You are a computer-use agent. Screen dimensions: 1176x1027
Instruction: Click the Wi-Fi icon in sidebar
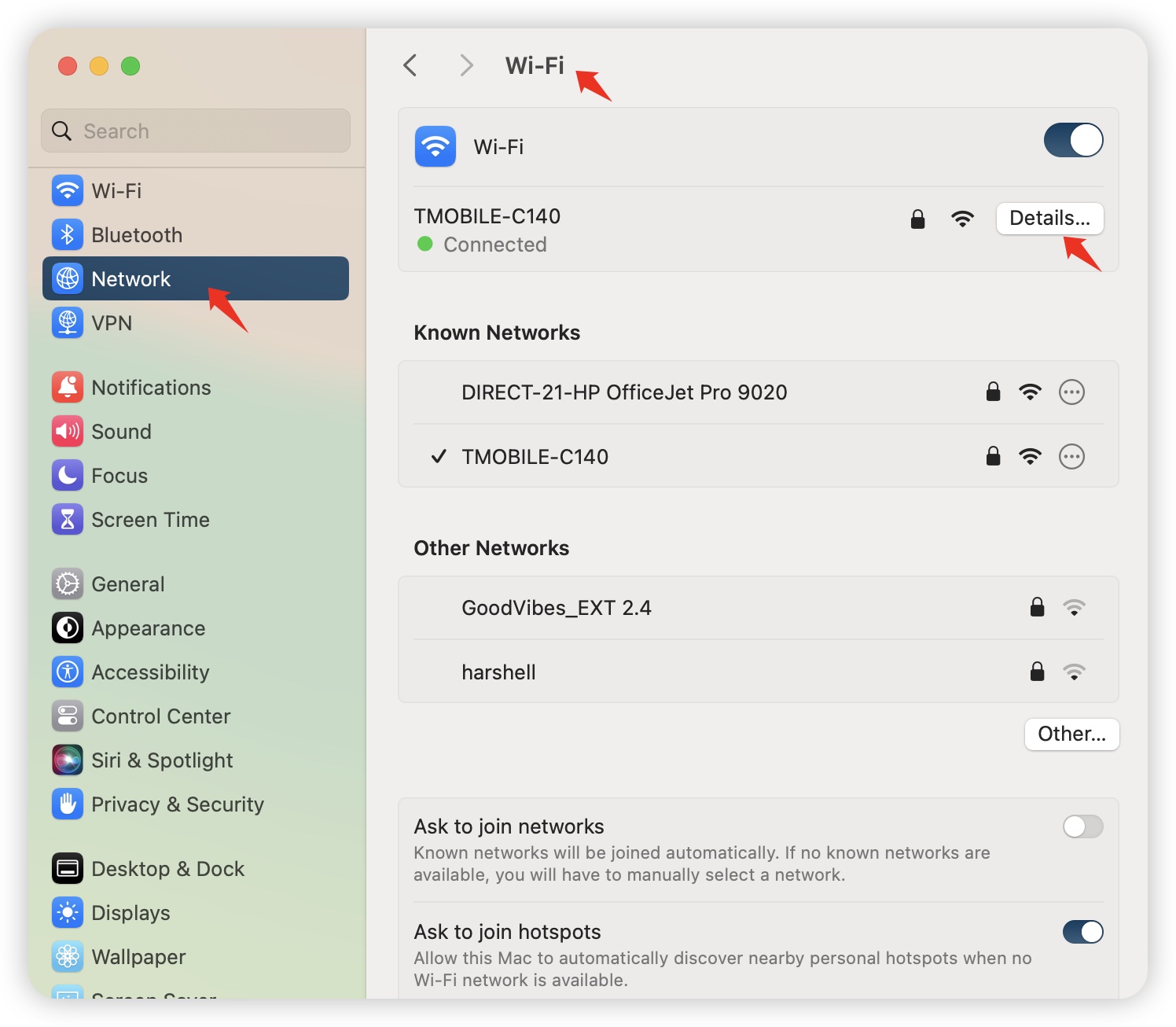click(68, 190)
